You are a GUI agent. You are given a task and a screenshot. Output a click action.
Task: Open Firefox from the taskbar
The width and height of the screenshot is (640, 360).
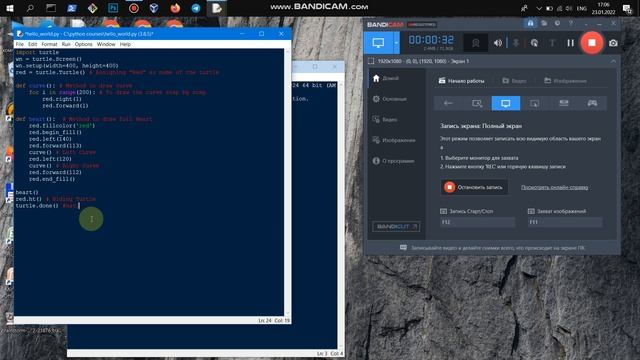point(175,8)
